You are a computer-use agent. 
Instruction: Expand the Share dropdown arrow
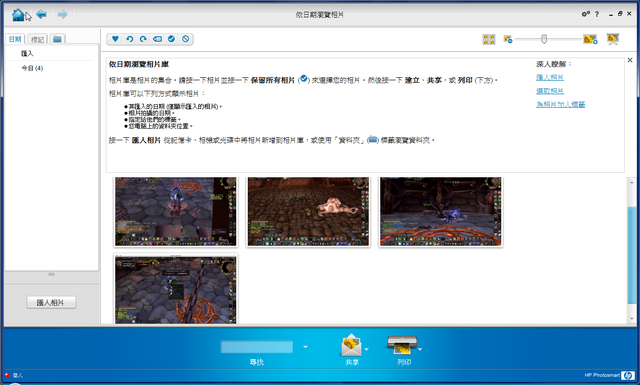[367, 349]
